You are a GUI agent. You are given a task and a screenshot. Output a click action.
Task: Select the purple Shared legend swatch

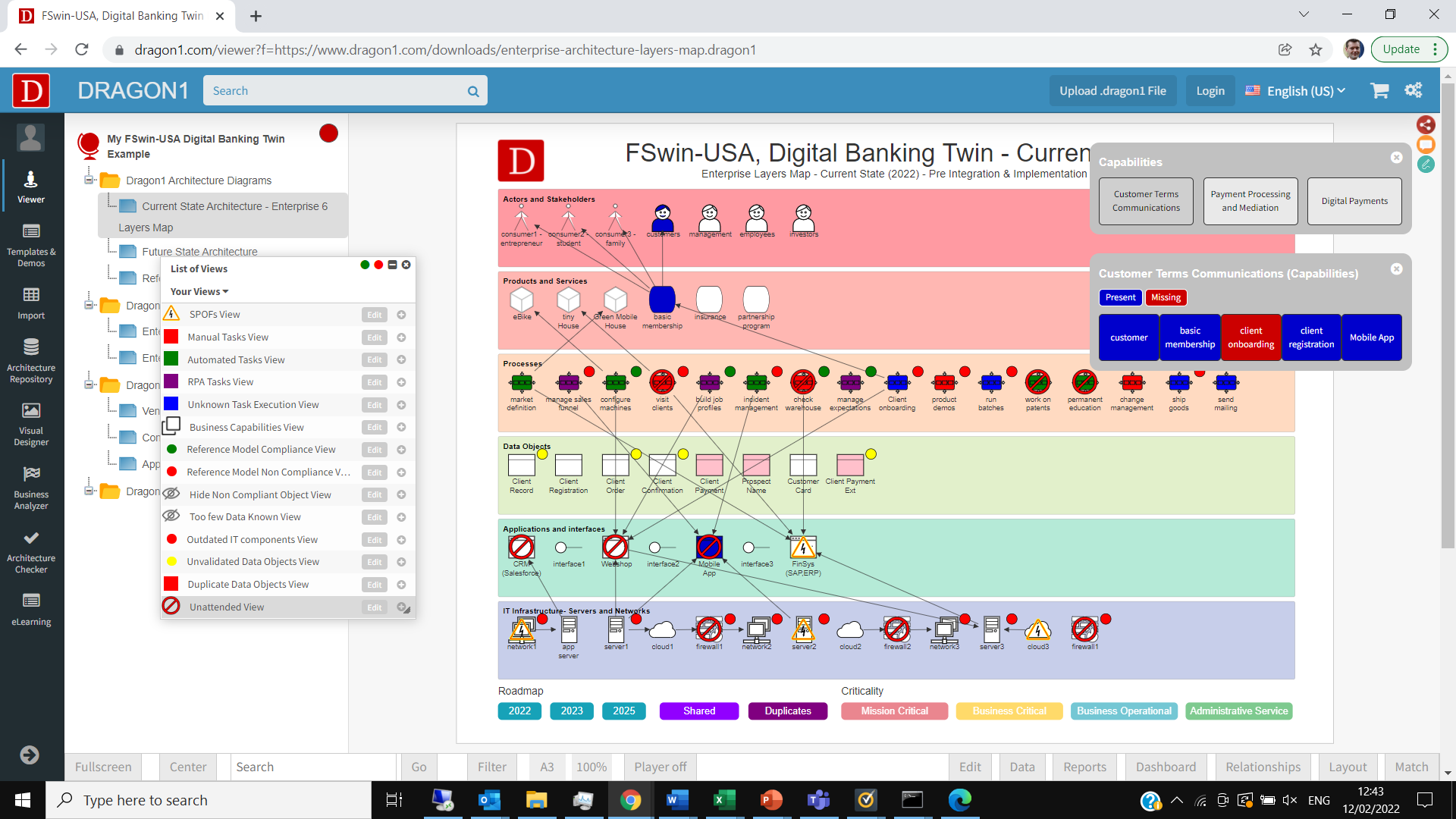(x=698, y=711)
